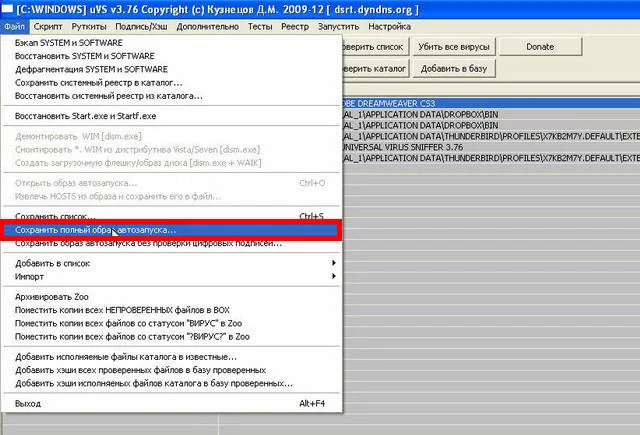Open the Тесты menu
Screen dimensions: 640x435
(x=260, y=27)
